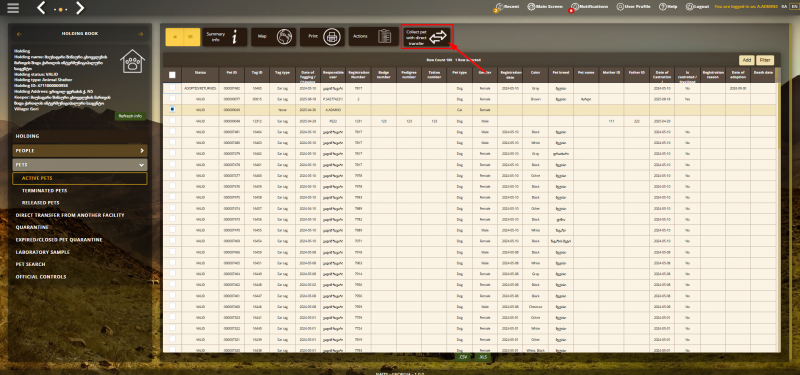Click the Filter button
The image size is (800, 375).
[765, 60]
